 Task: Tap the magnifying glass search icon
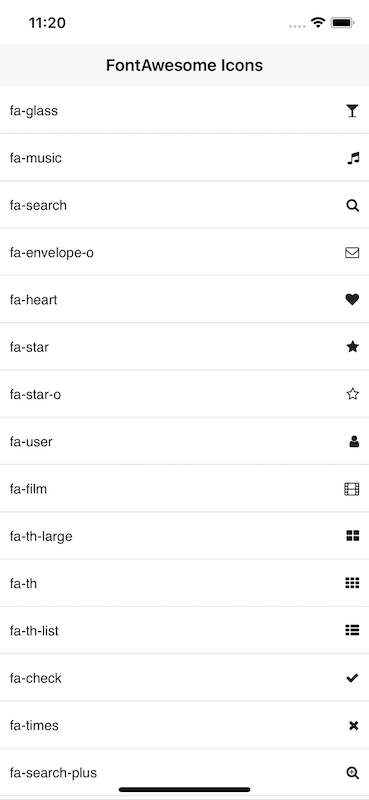pyautogui.click(x=352, y=206)
